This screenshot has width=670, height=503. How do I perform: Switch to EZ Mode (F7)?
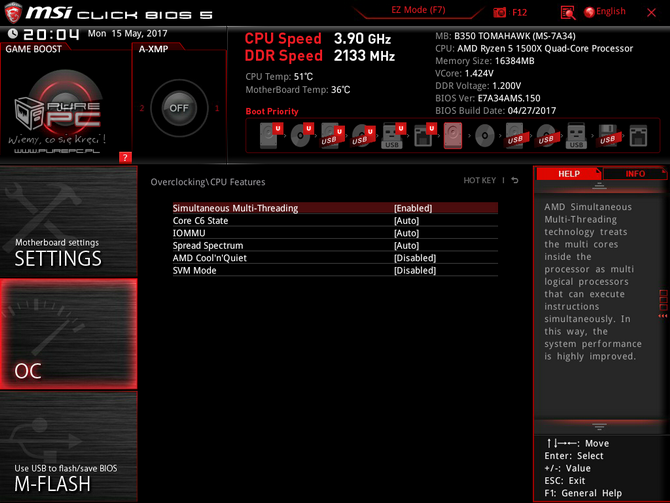(418, 10)
